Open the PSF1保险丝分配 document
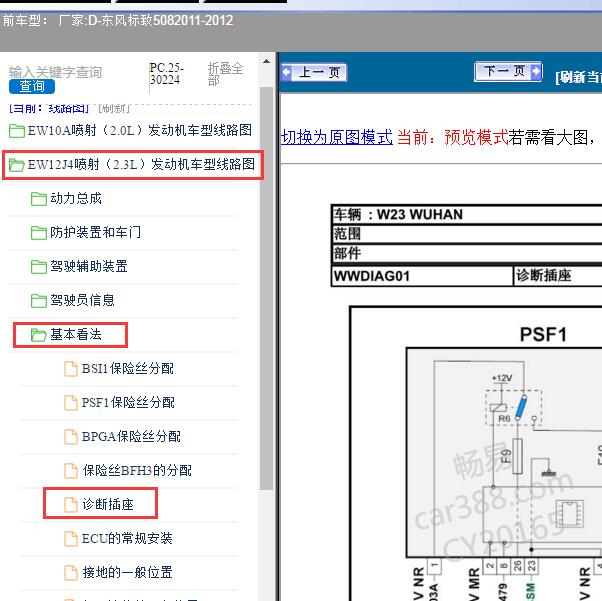The width and height of the screenshot is (602, 601). (128, 402)
